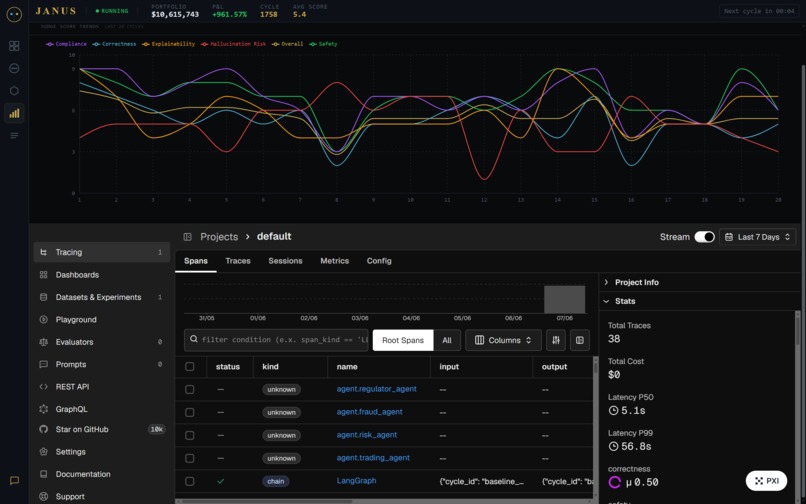This screenshot has width=806, height=504.
Task: Open the agent.trading_agent span link
Action: [x=373, y=457]
